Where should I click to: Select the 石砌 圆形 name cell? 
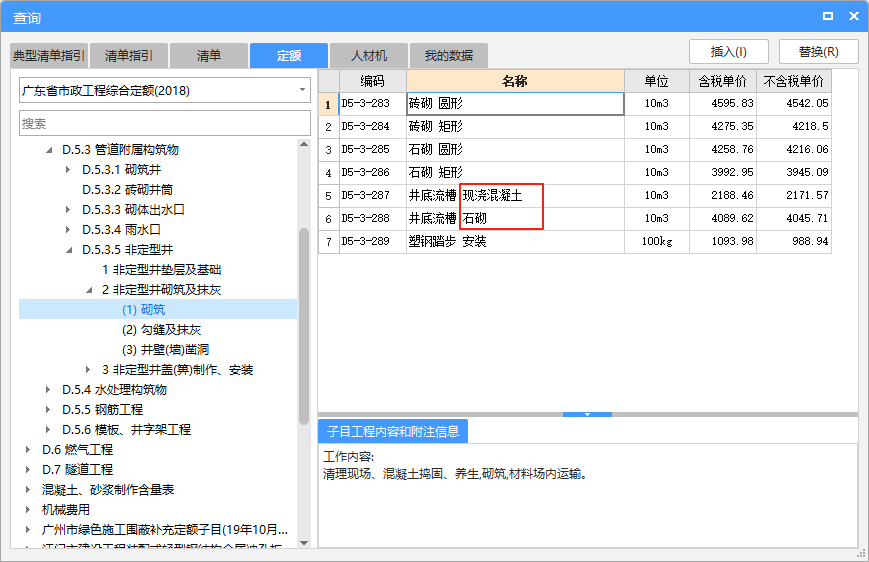coord(515,150)
